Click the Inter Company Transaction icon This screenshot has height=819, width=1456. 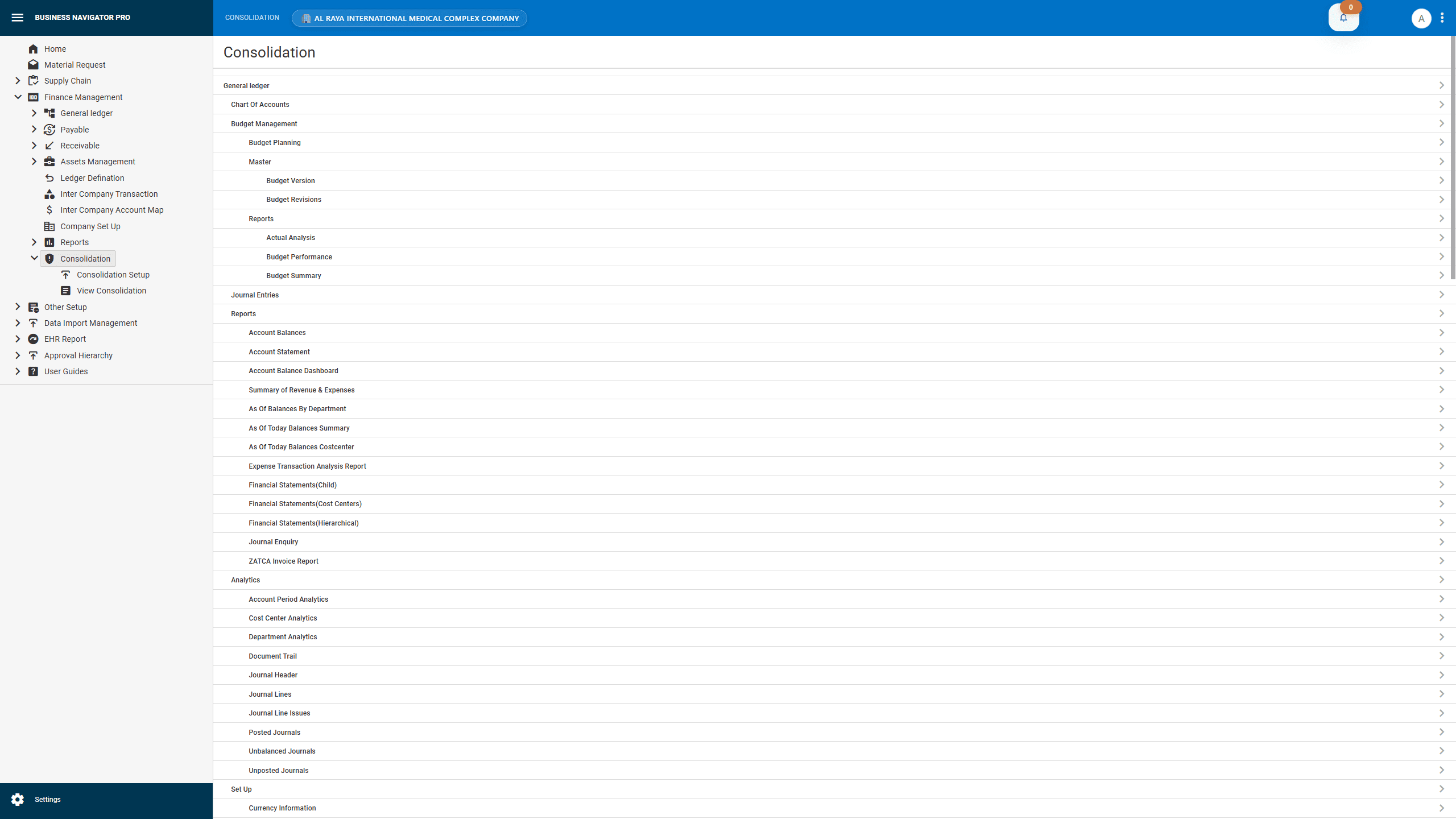click(49, 193)
